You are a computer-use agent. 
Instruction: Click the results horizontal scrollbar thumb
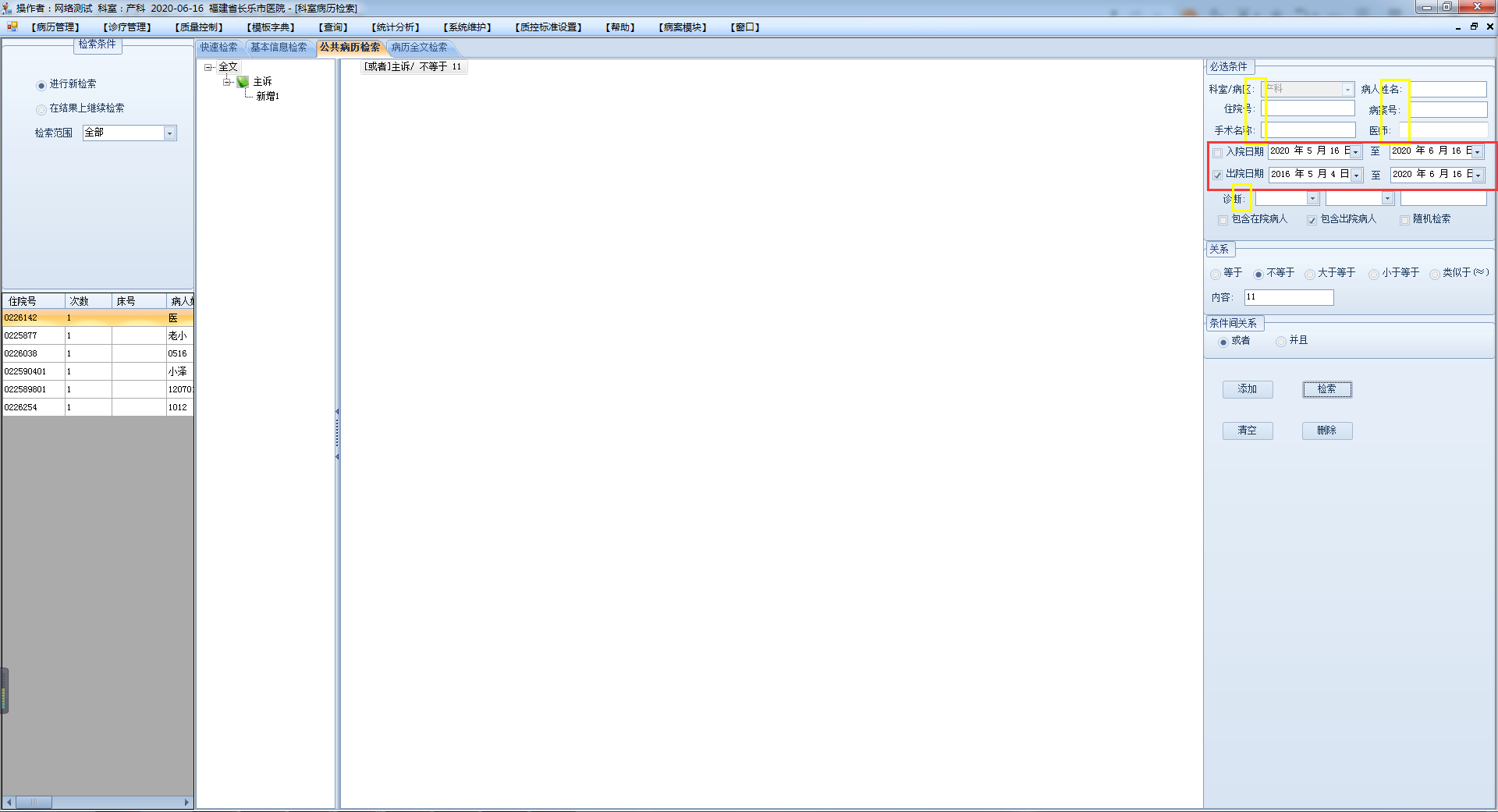click(x=34, y=802)
